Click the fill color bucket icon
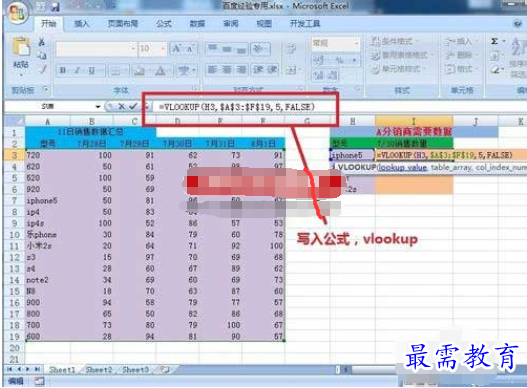 click(x=138, y=71)
